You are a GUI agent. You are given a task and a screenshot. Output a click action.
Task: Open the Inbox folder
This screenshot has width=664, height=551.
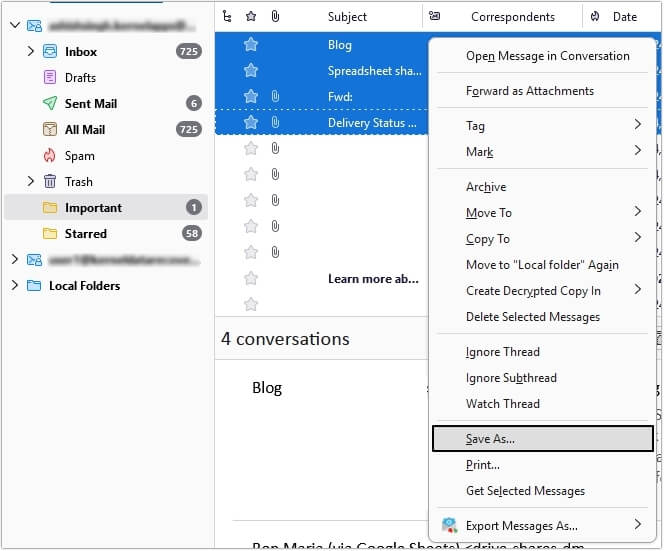tap(80, 52)
